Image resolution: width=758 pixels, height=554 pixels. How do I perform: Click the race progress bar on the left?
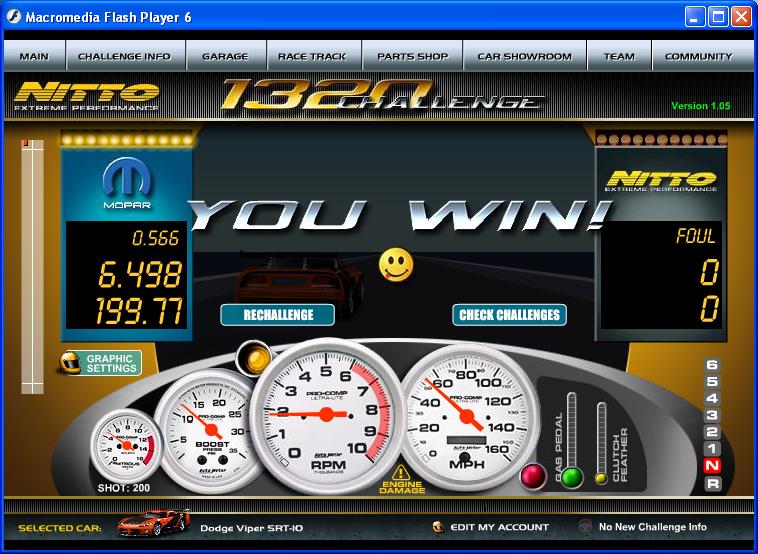coord(32,266)
